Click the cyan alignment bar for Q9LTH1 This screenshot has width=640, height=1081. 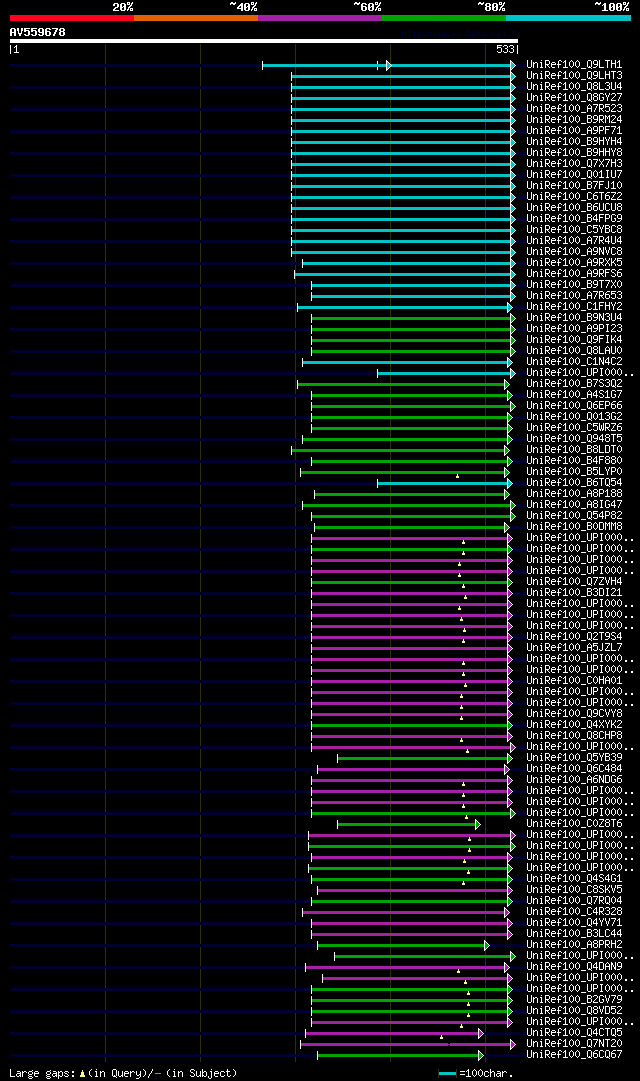click(x=389, y=65)
